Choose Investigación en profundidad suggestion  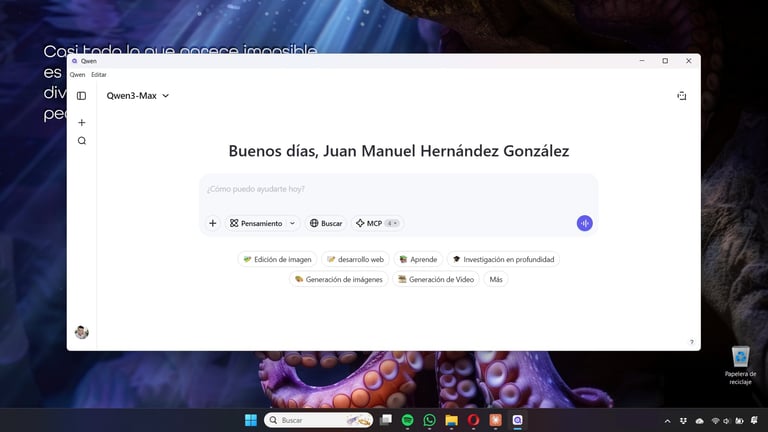[x=503, y=260]
